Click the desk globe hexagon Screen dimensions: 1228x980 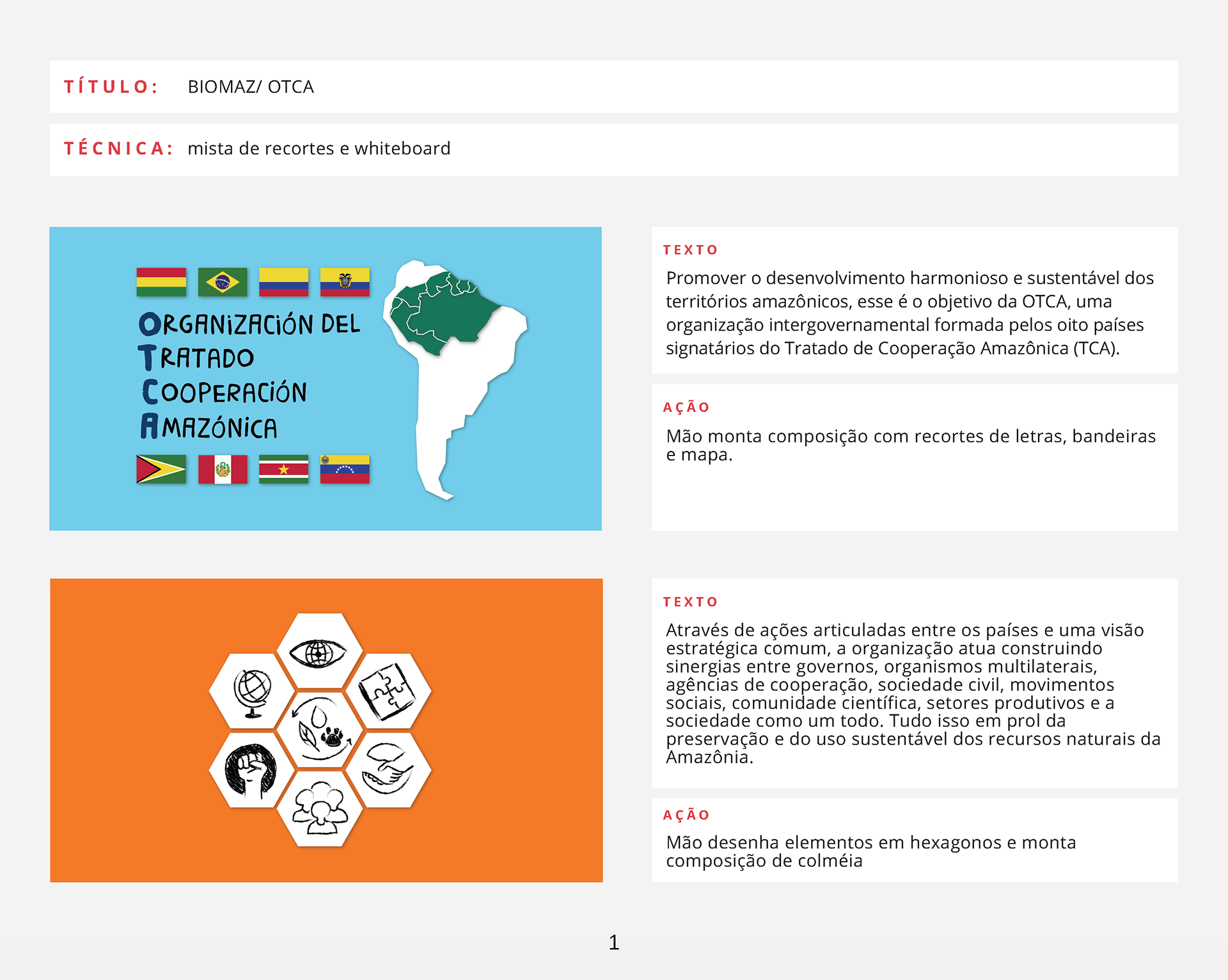point(252,692)
